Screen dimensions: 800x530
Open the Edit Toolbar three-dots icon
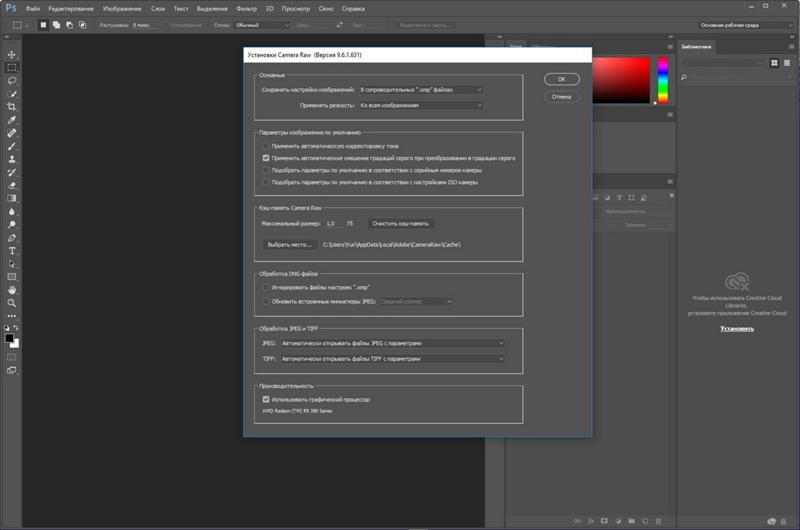coord(12,316)
